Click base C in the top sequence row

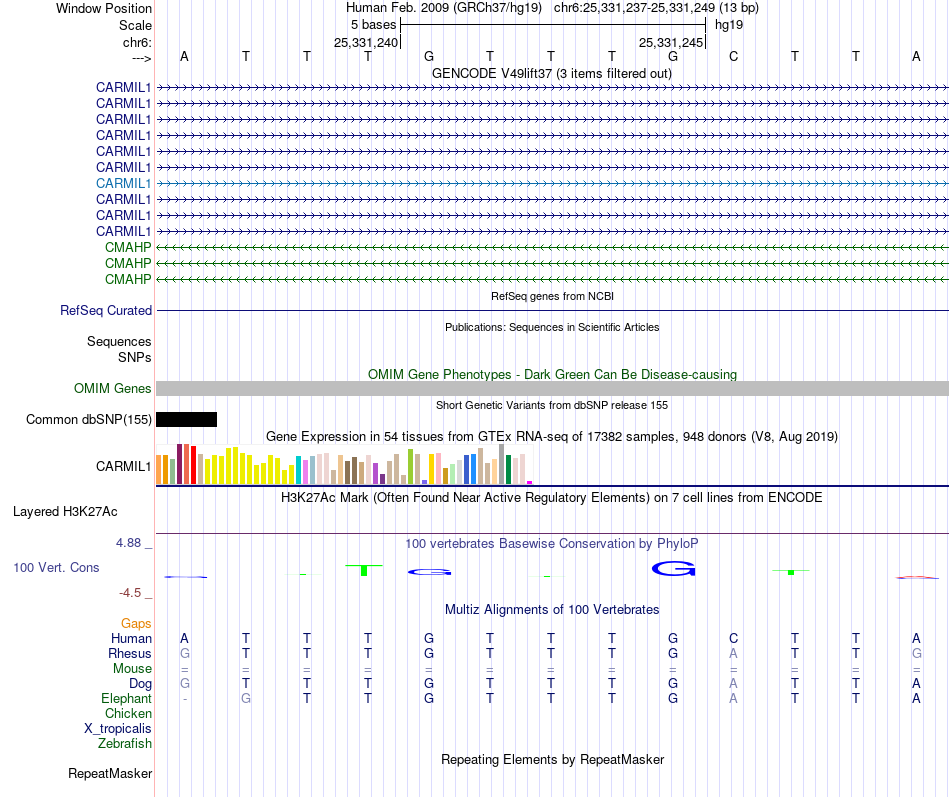(733, 56)
